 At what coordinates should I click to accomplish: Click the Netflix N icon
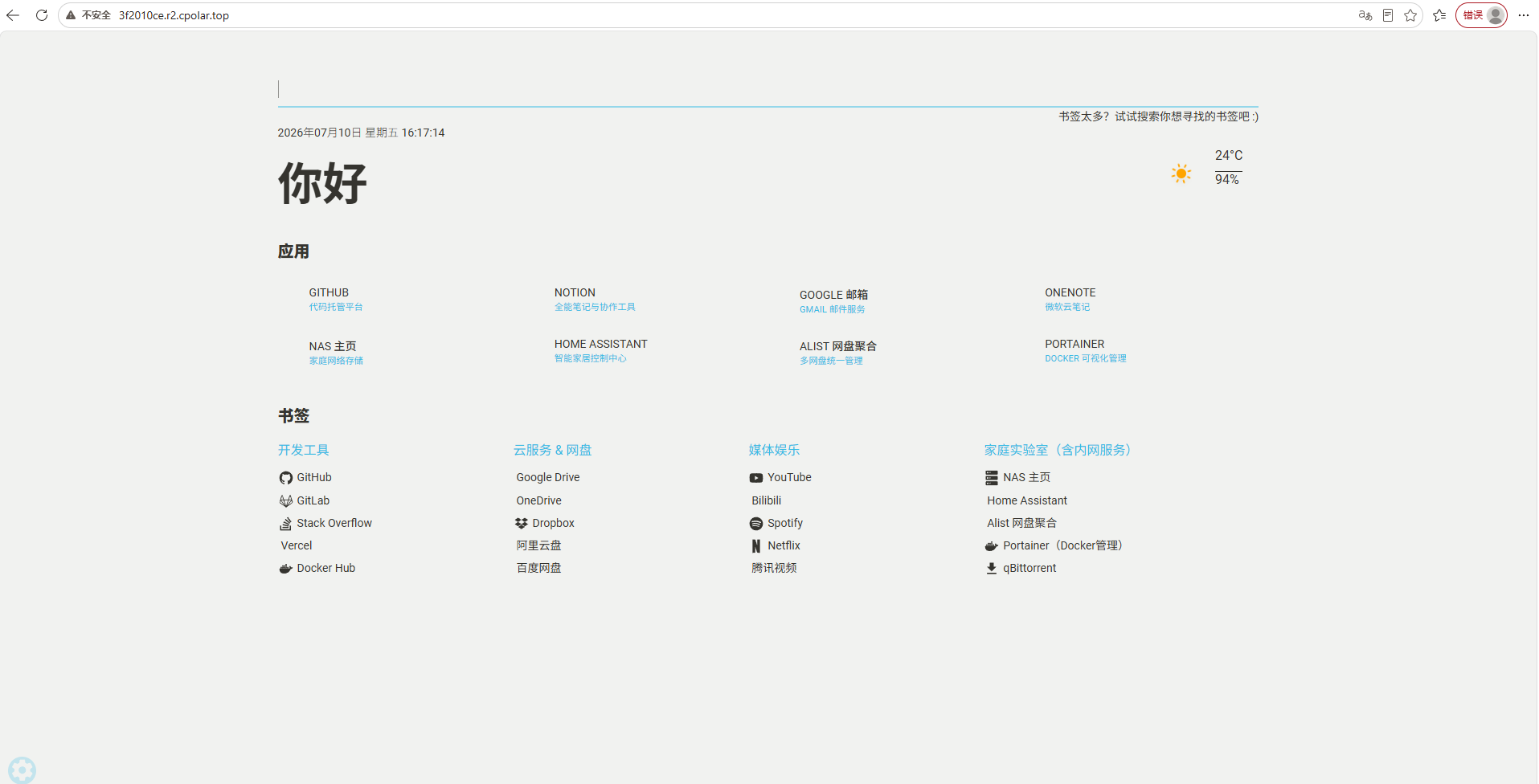755,546
